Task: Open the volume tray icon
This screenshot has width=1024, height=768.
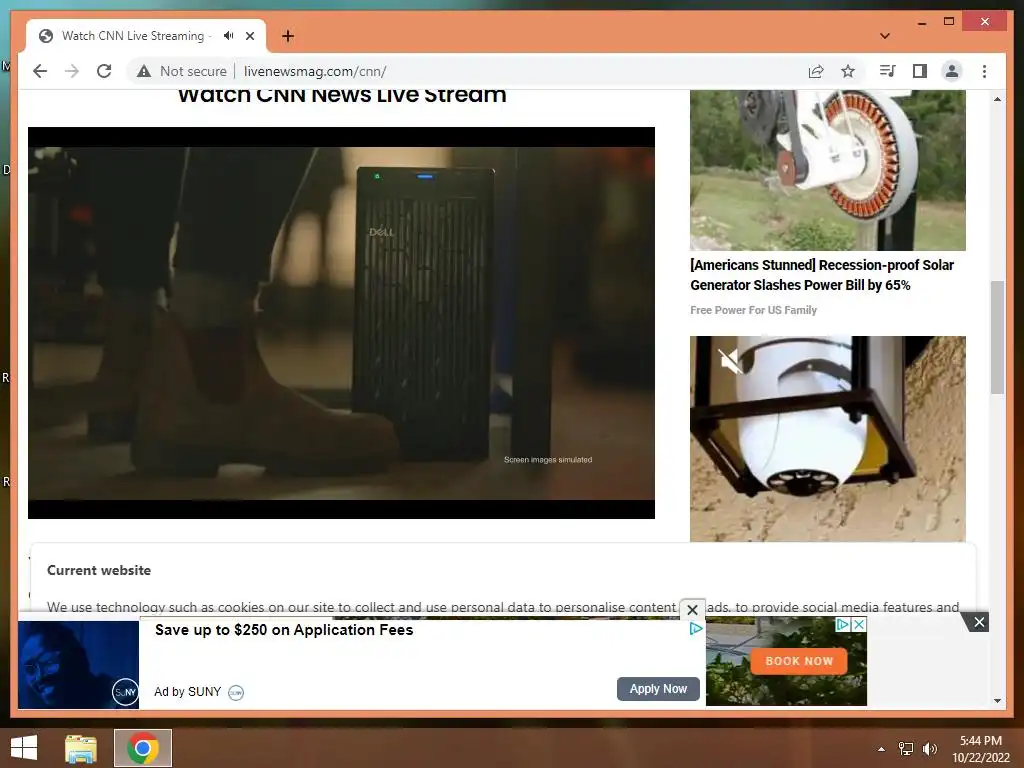Action: [x=930, y=748]
